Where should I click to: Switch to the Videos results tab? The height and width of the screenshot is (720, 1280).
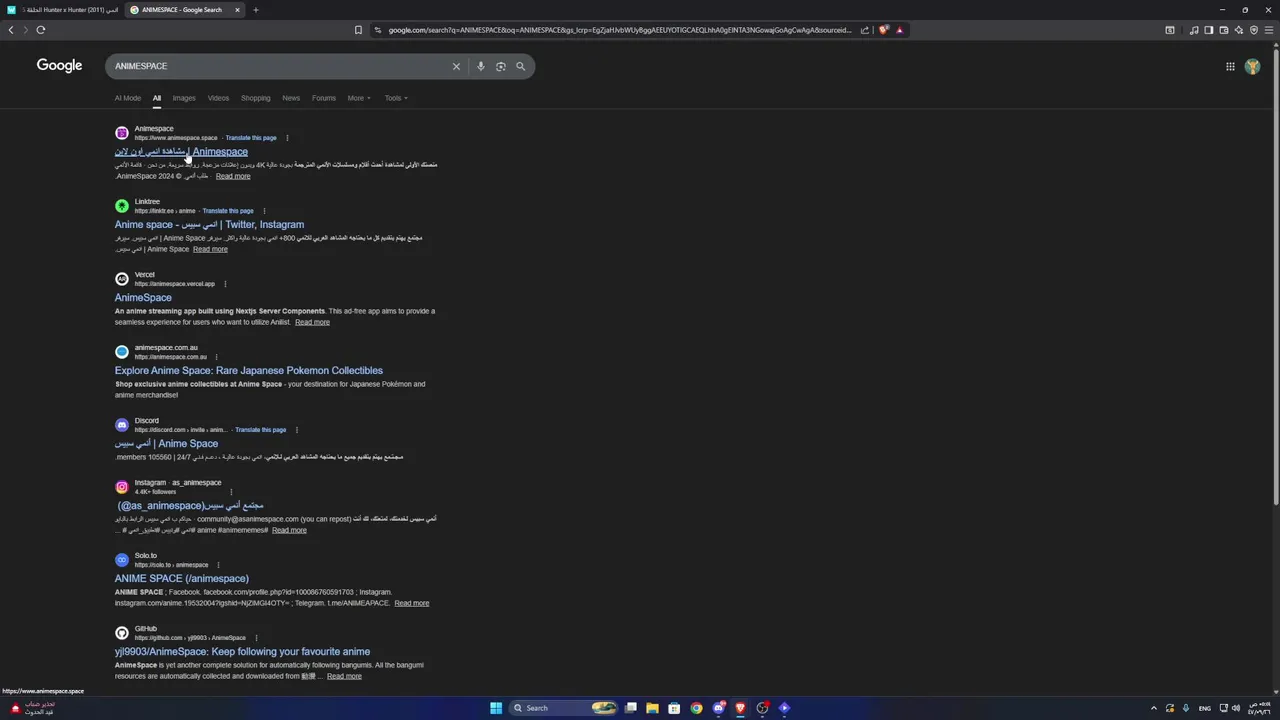click(x=218, y=98)
